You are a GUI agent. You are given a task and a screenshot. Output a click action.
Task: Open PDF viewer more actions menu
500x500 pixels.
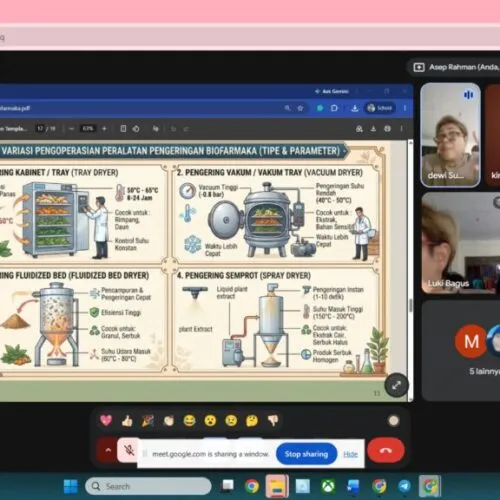pos(401,129)
